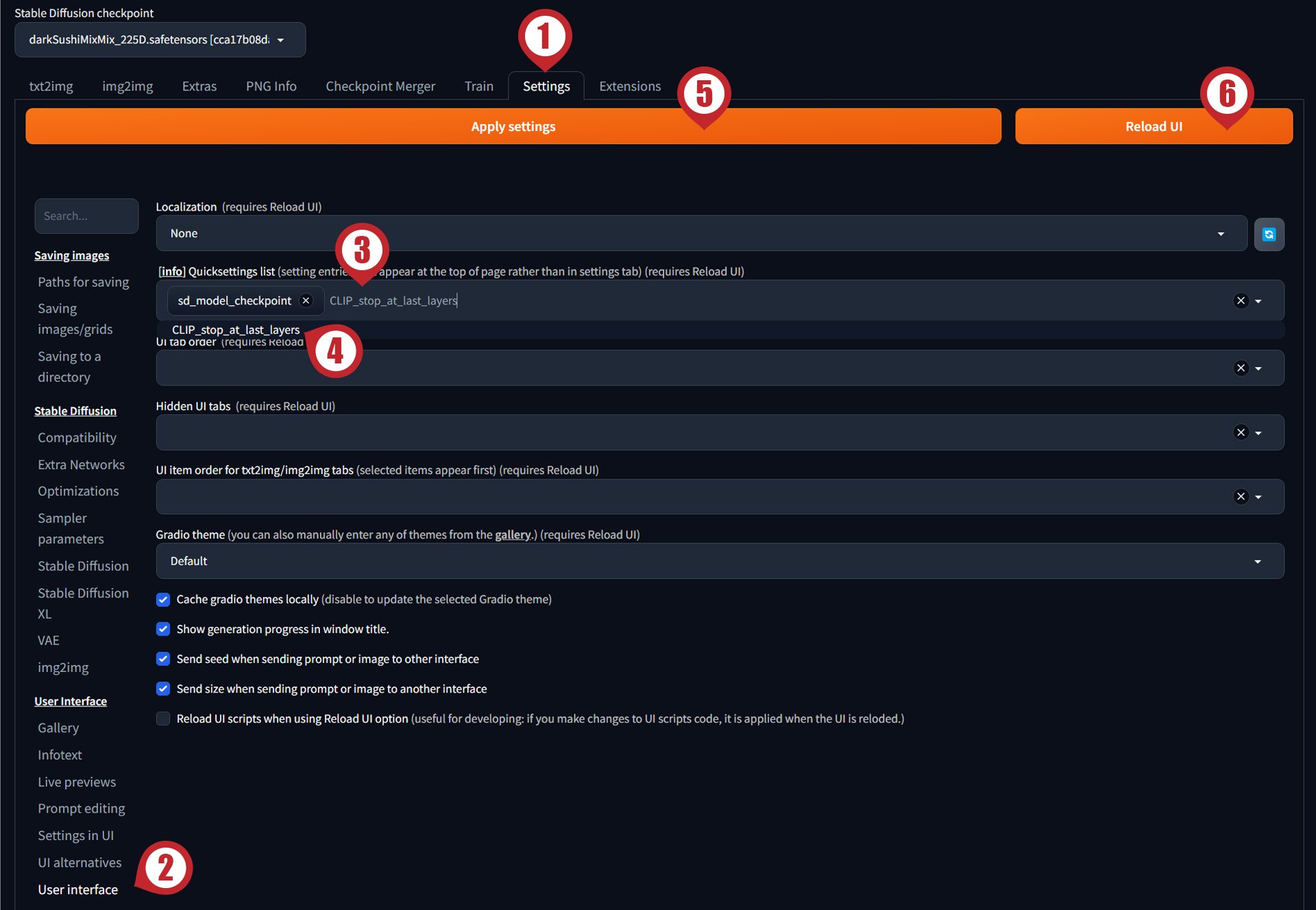Viewport: 1316px width, 910px height.
Task: Reload the UI interface
Action: [x=1154, y=126]
